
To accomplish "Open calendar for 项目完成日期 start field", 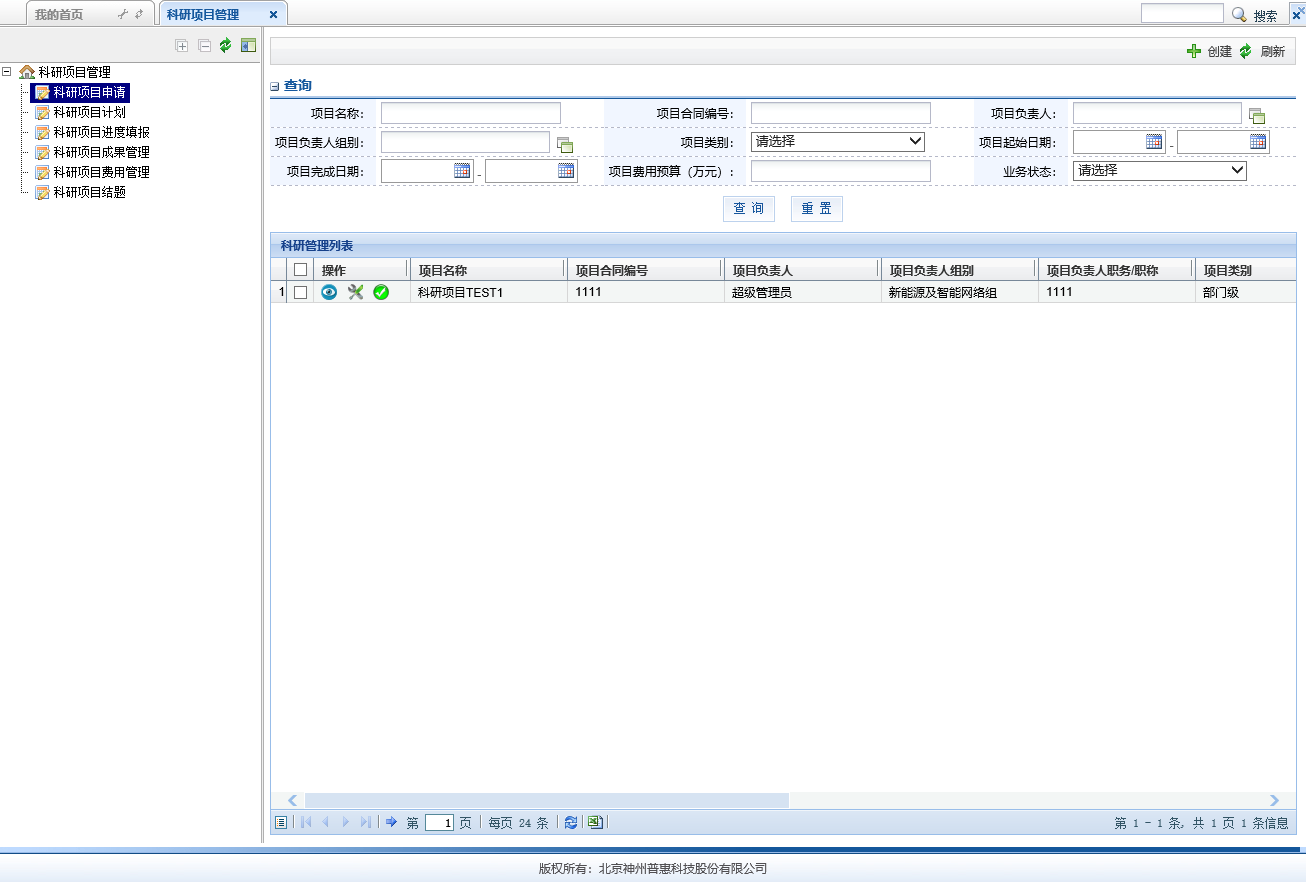I will click(462, 170).
